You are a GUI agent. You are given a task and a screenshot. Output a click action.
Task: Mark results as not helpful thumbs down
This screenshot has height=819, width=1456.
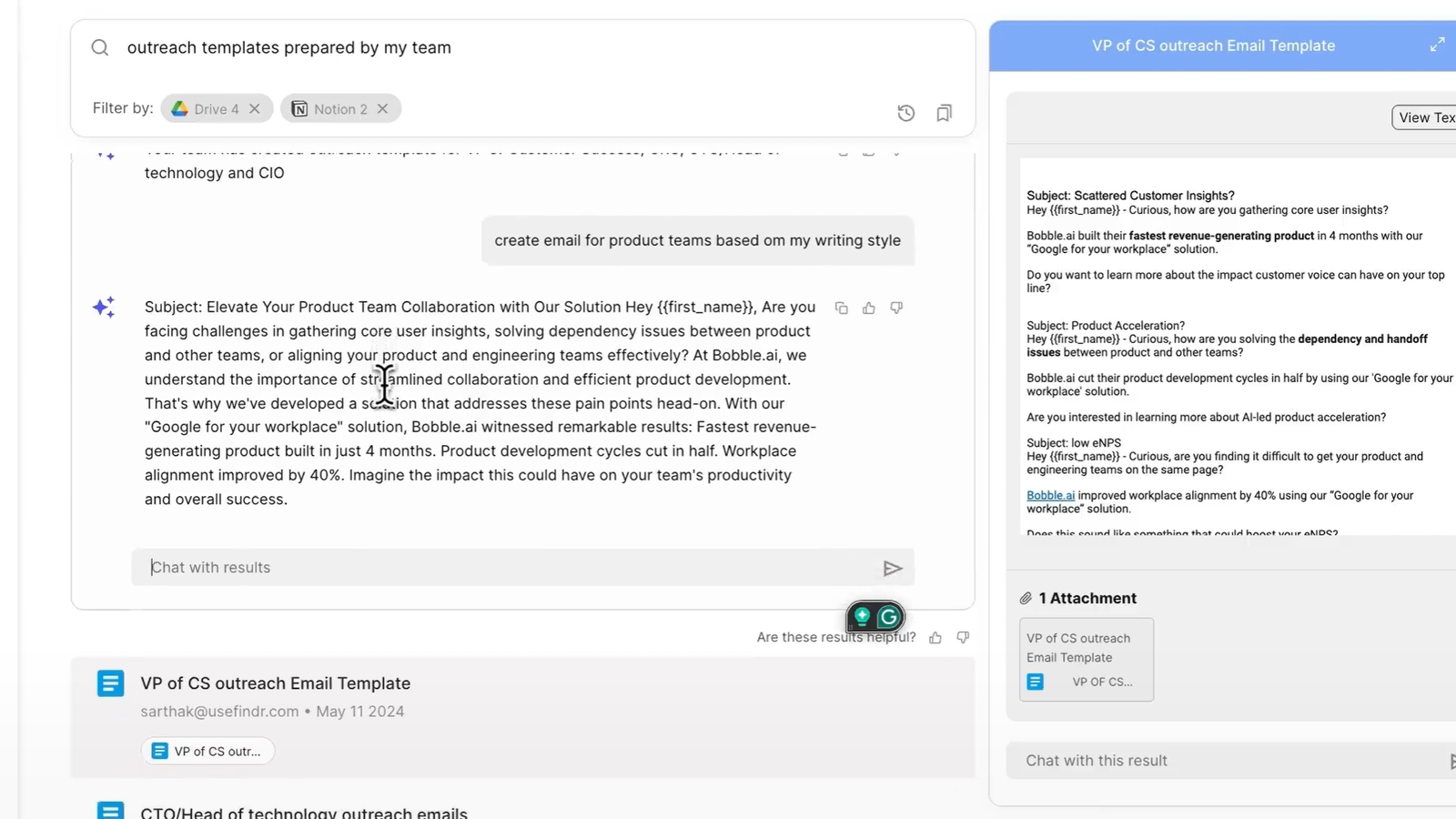click(x=963, y=638)
